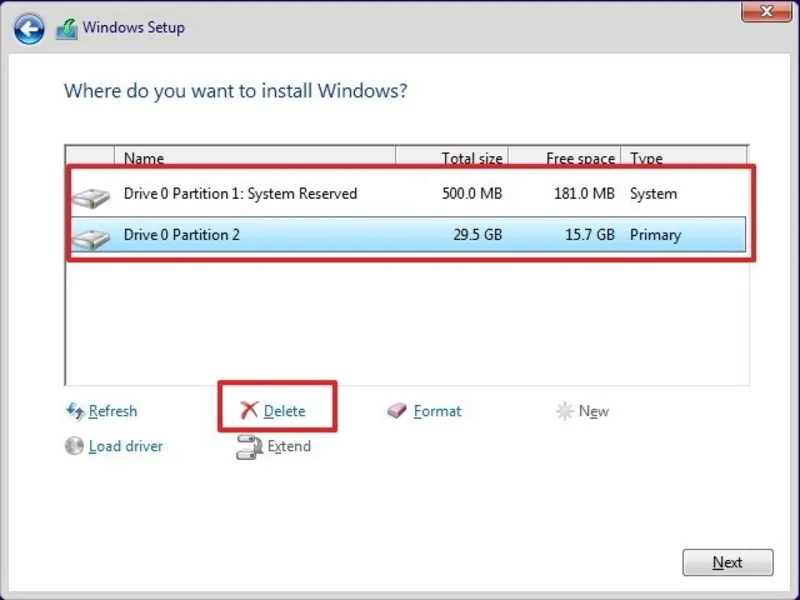Image resolution: width=800 pixels, height=600 pixels.
Task: Click the Load driver disc icon
Action: click(74, 447)
